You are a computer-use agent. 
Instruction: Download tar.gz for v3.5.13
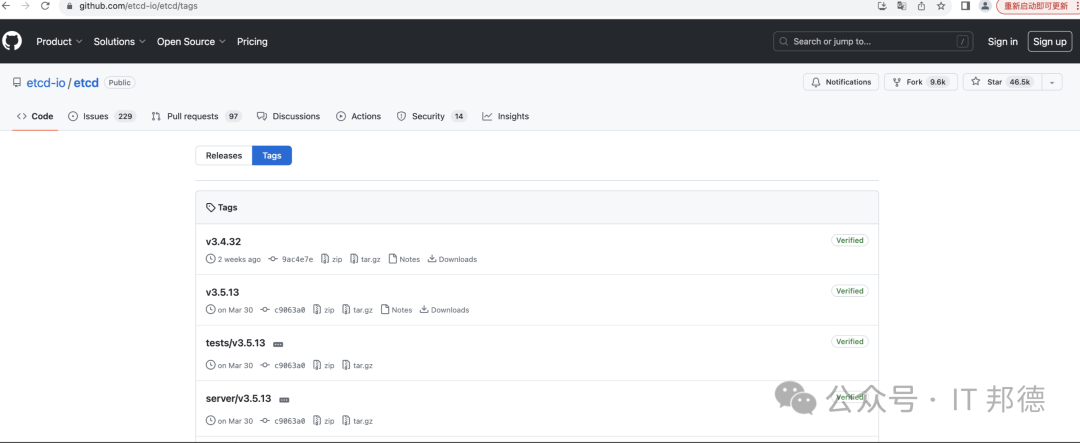tap(357, 310)
